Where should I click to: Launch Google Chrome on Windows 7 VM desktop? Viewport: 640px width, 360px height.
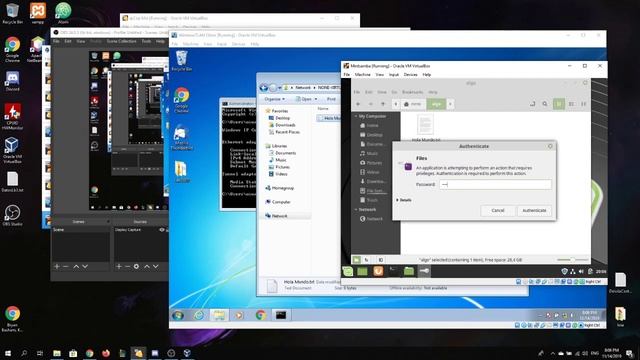pos(182,100)
